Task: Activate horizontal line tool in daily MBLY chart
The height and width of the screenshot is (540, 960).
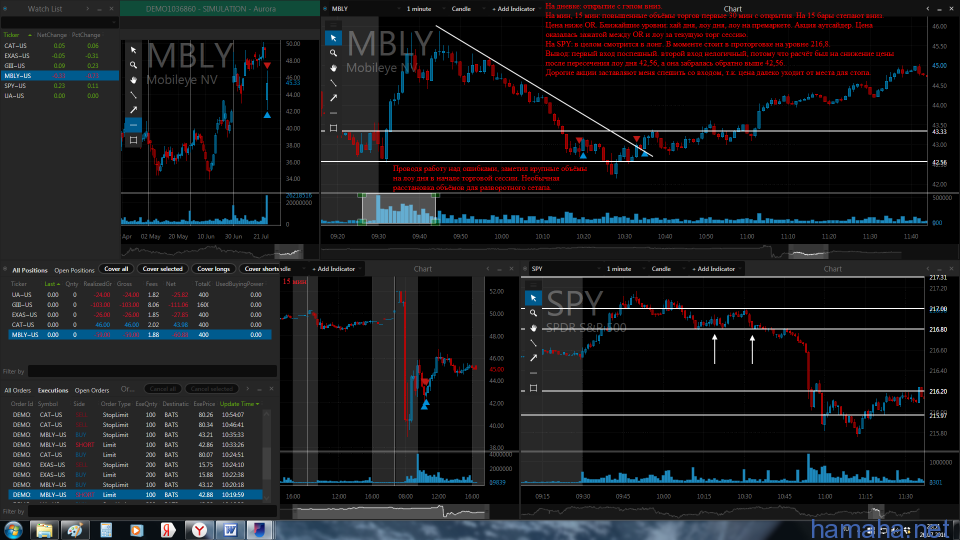Action: click(133, 125)
